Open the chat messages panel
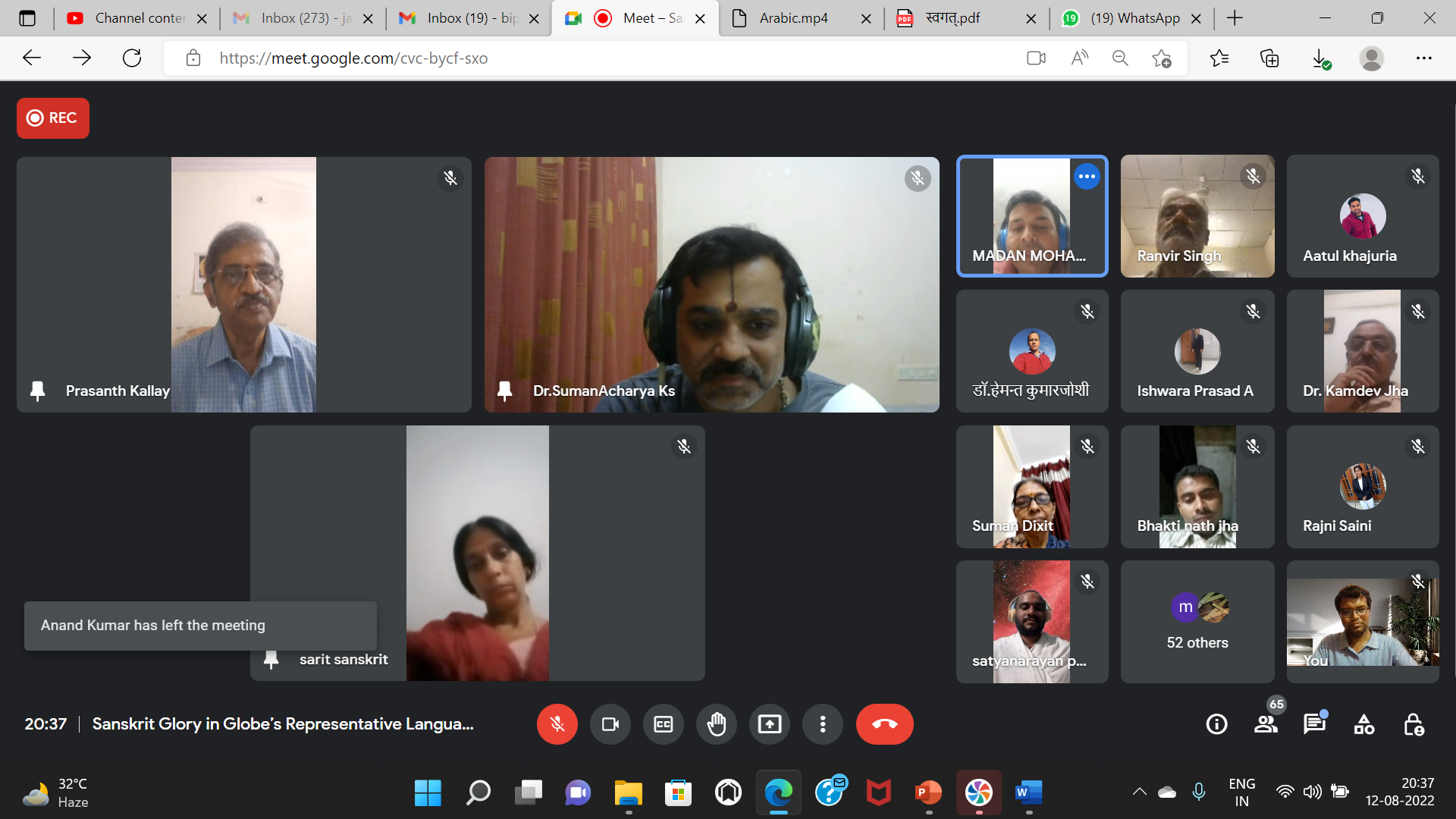 [x=1314, y=724]
